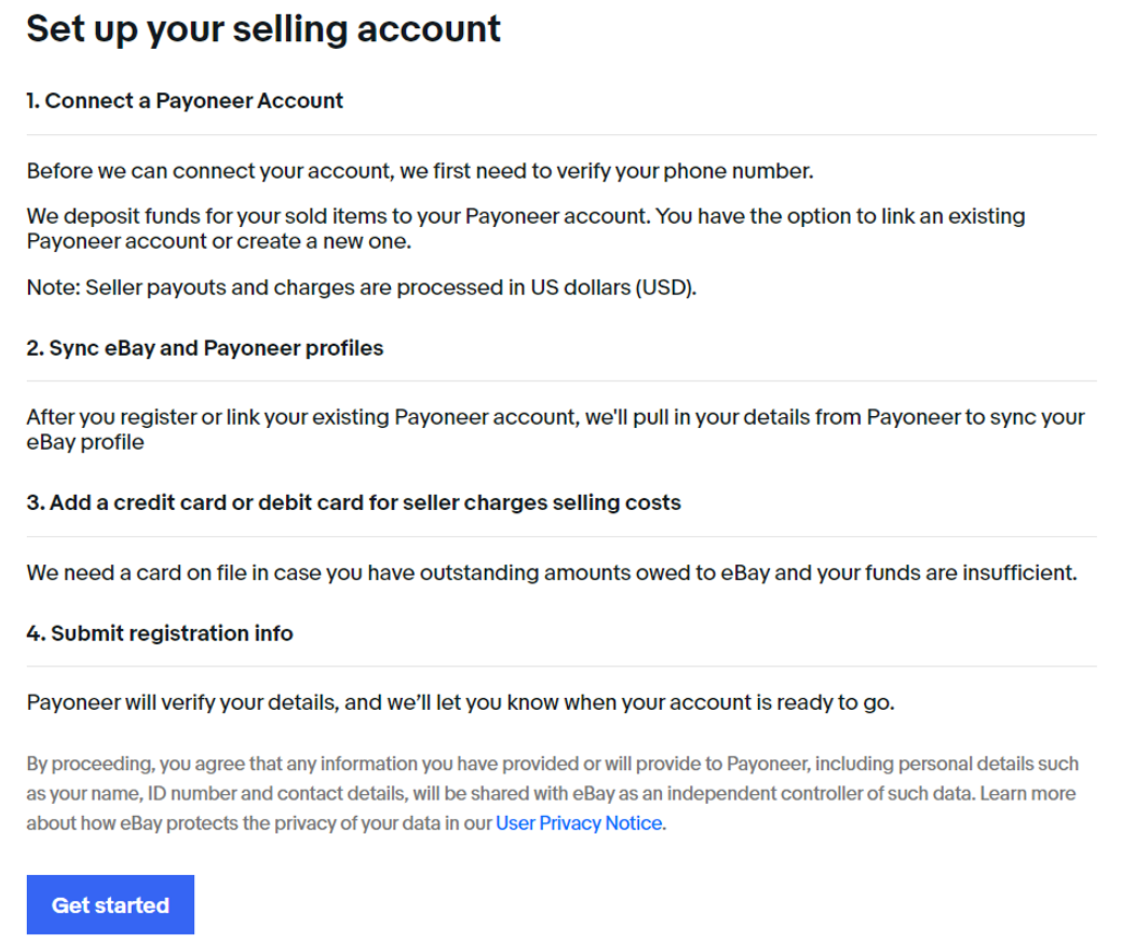Image resolution: width=1124 pixels, height=952 pixels.
Task: Click the 'Sync eBay and Payoneer profiles' heading
Action: [205, 348]
